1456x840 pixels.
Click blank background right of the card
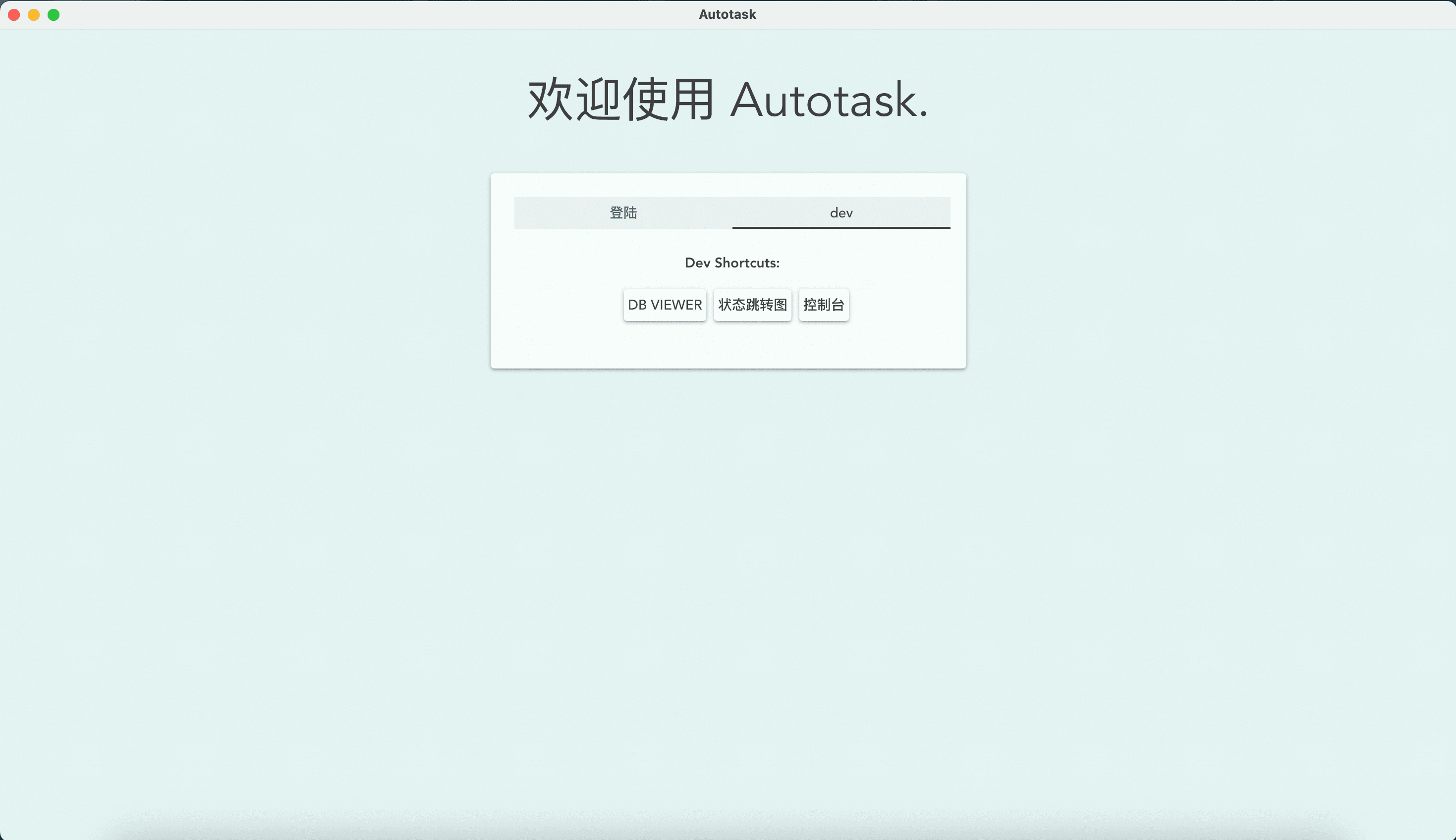tap(1212, 271)
